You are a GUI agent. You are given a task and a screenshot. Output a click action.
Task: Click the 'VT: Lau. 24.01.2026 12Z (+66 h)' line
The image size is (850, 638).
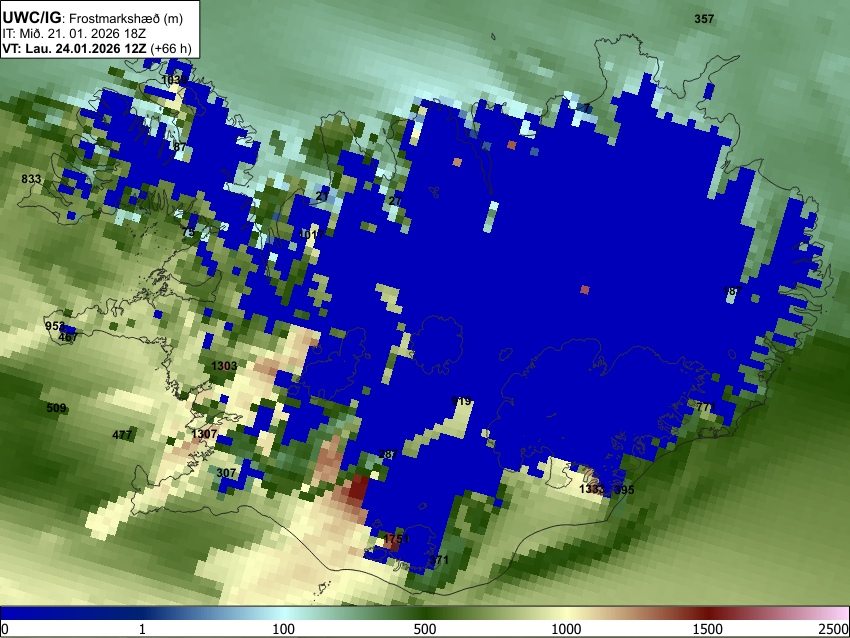97,48
